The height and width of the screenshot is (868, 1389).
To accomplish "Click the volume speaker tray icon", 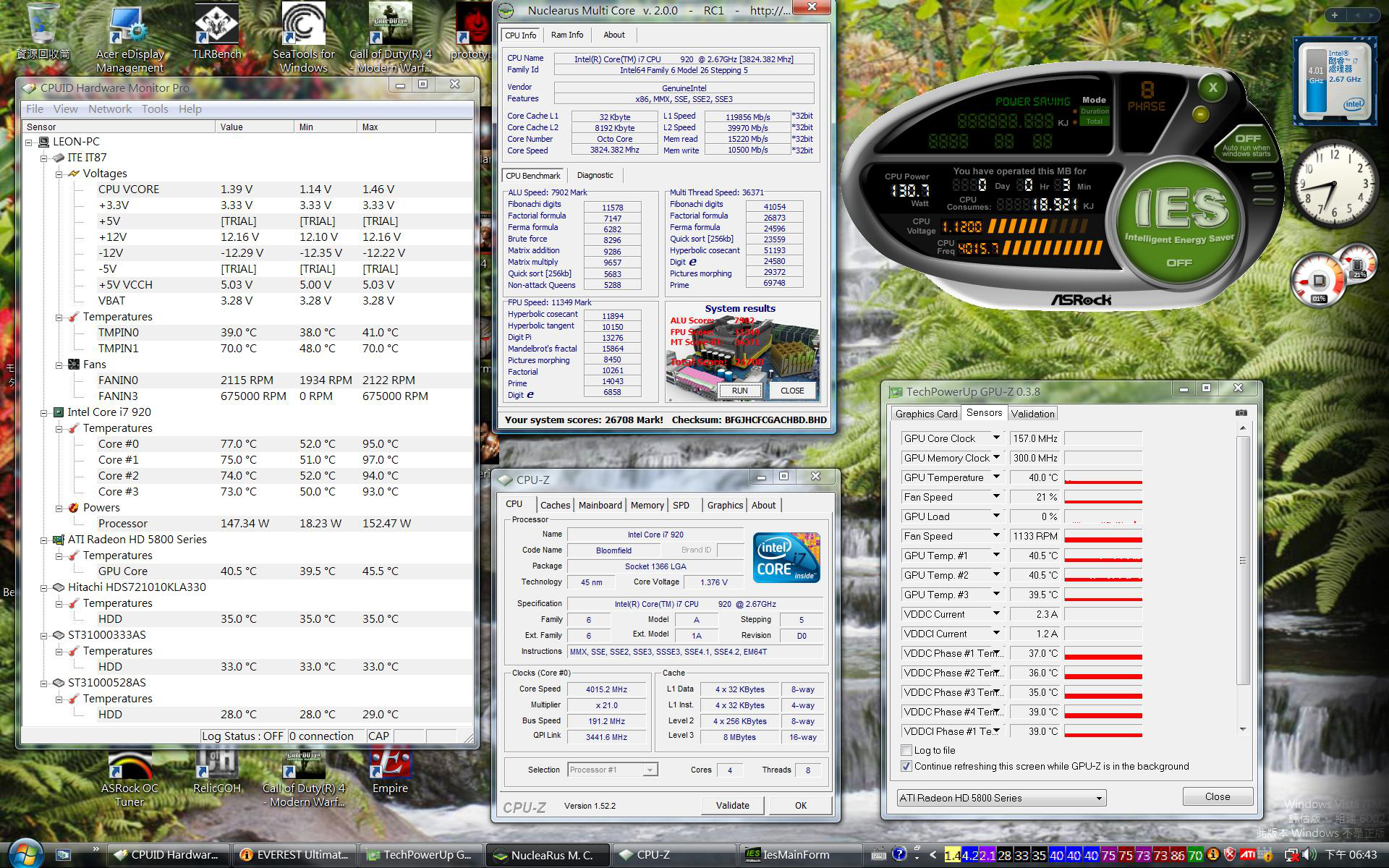I will (x=1308, y=855).
